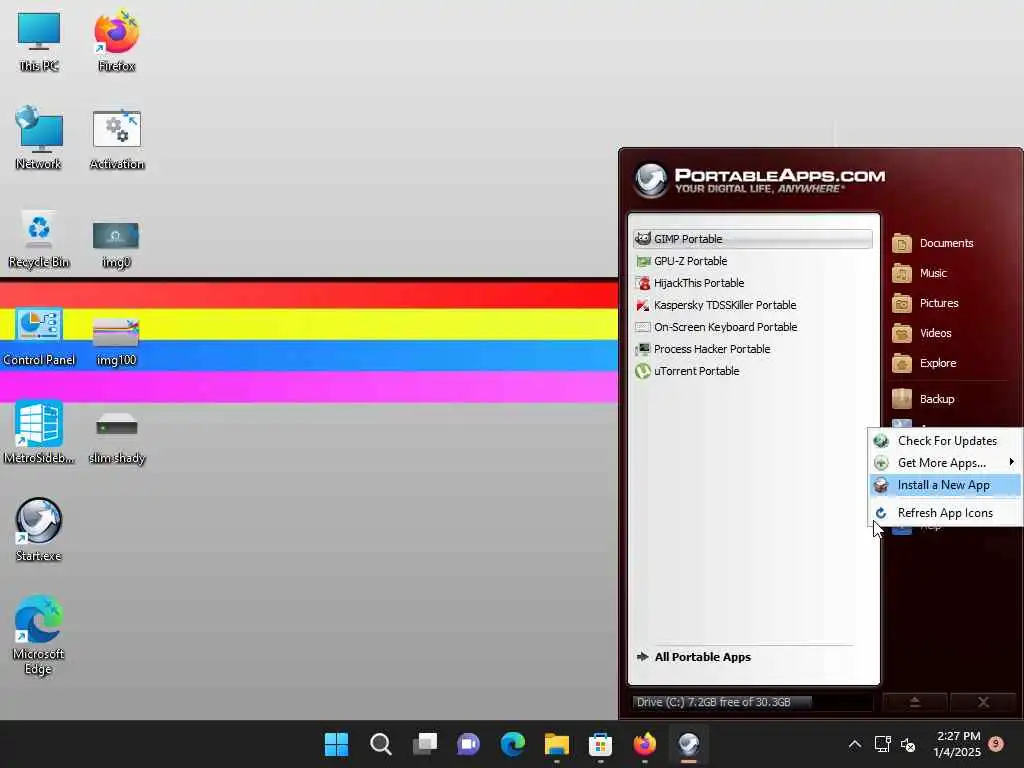This screenshot has width=1024, height=768.
Task: Select Install a New App
Action: pos(945,485)
